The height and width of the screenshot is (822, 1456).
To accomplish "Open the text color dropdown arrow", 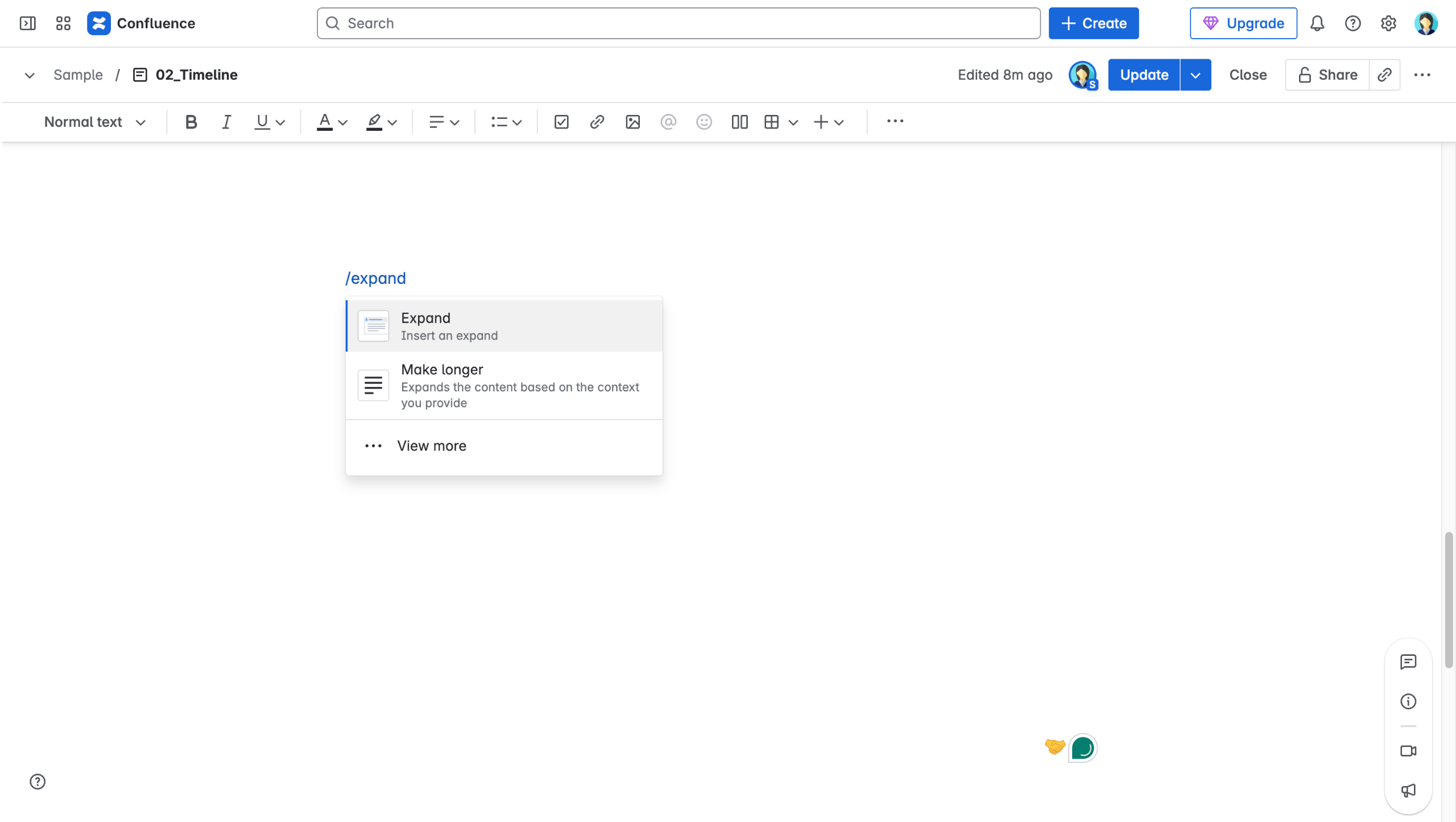I will click(x=342, y=122).
